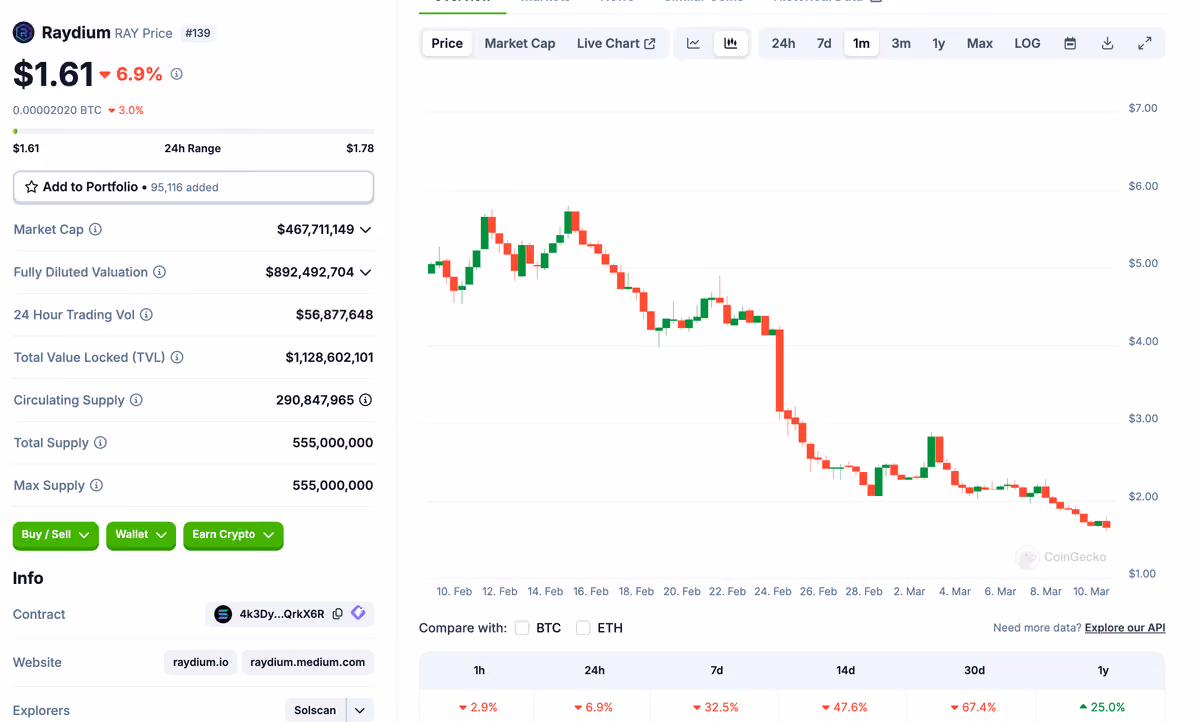
Task: Open the Total Value Locked info icon
Action: pyautogui.click(x=177, y=357)
